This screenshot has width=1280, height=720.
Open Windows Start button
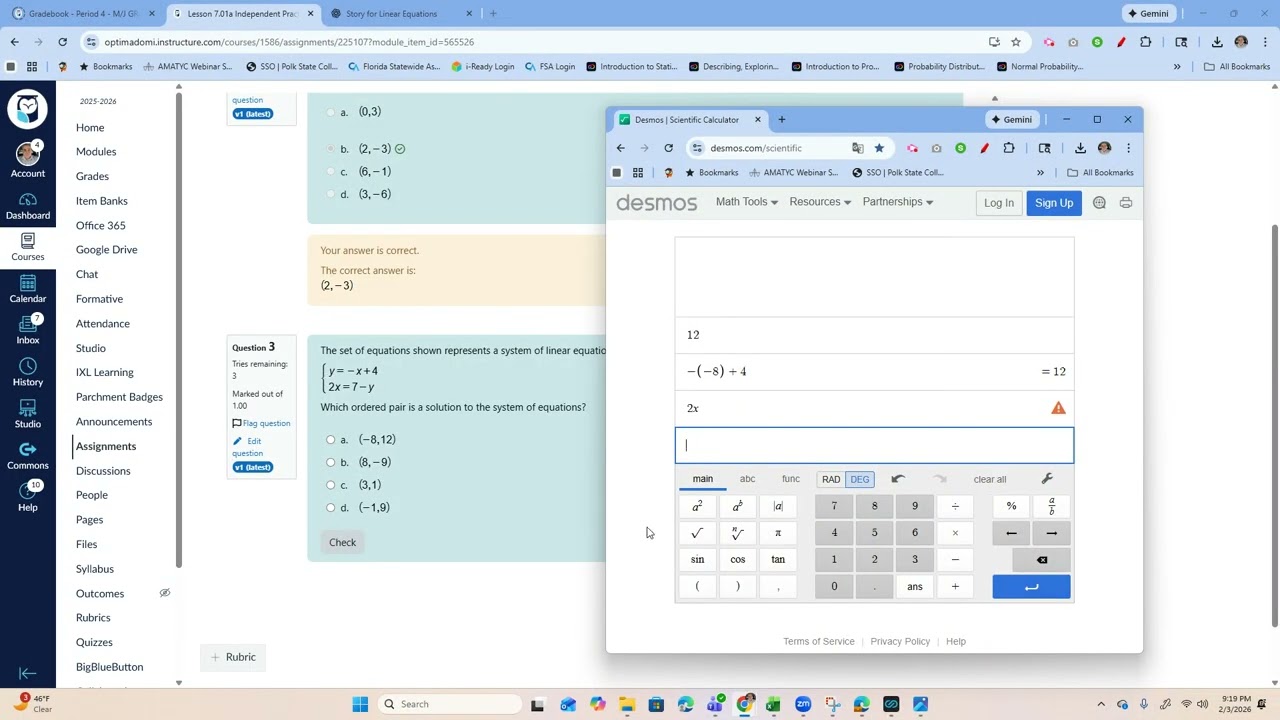click(x=360, y=704)
